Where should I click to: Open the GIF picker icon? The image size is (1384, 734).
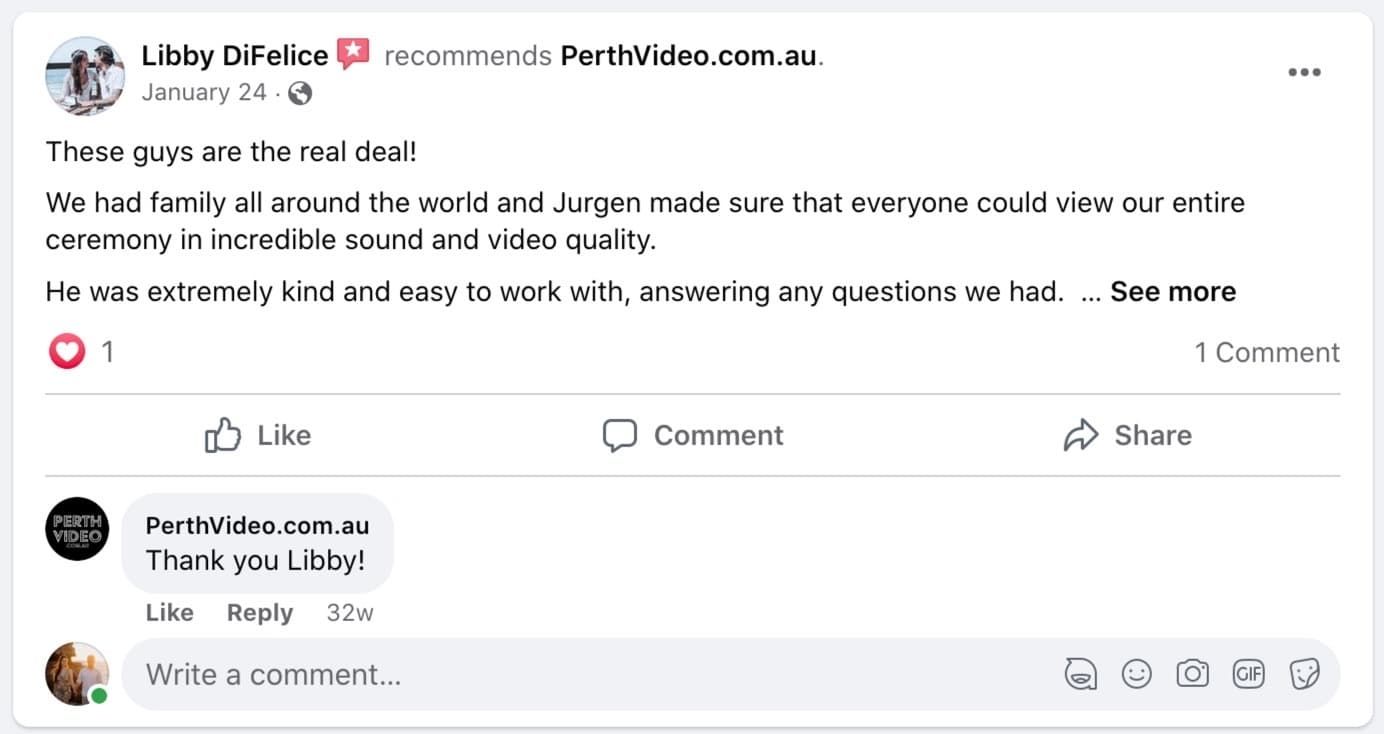(x=1249, y=675)
